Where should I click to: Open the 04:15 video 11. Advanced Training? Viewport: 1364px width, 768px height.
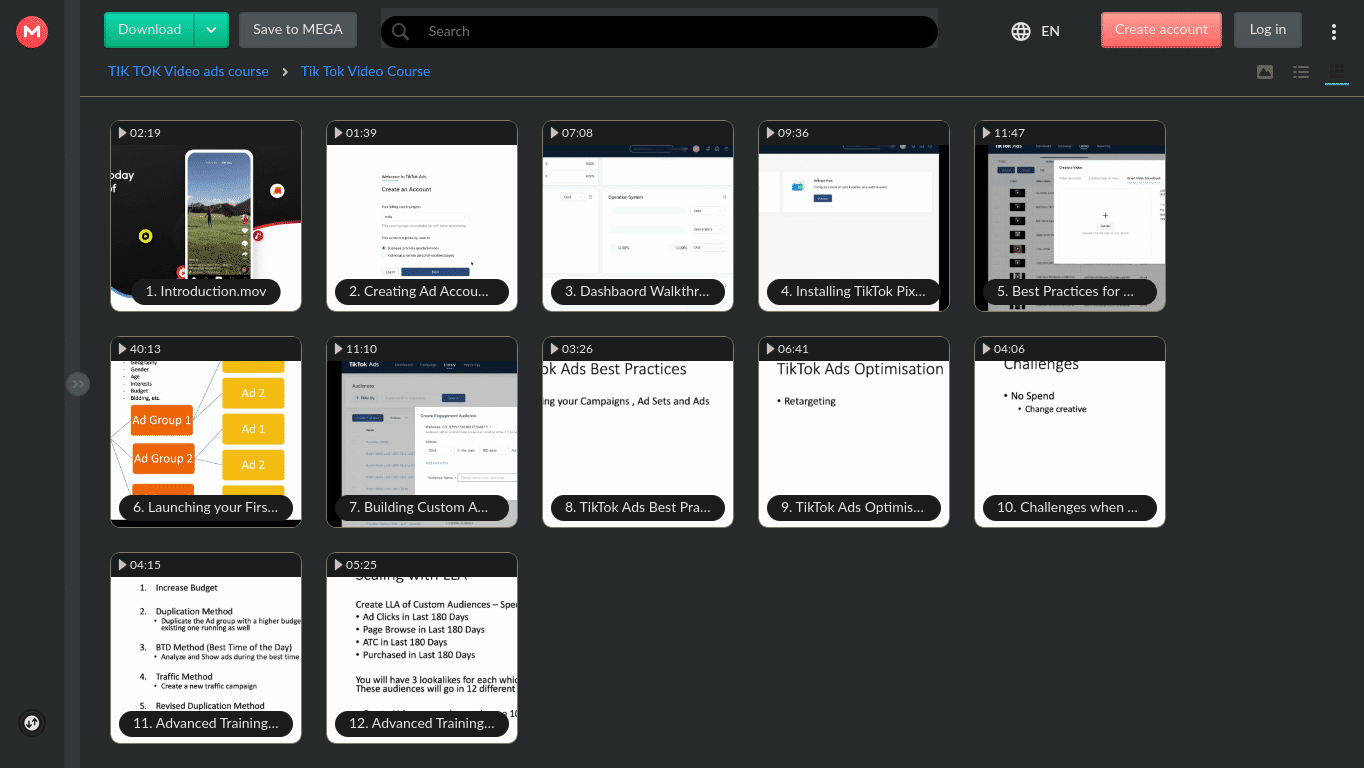tap(206, 648)
